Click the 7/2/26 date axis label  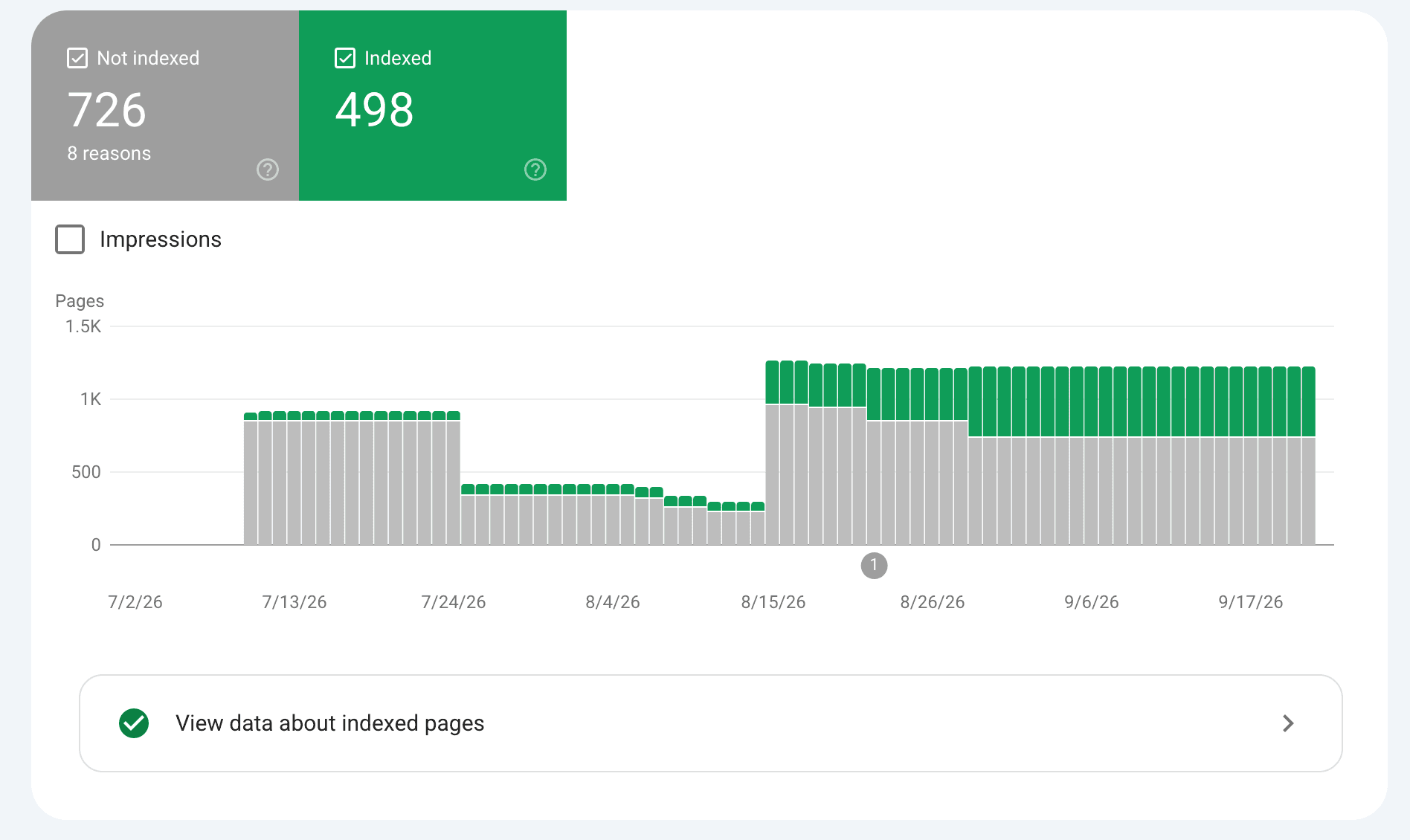tap(135, 602)
